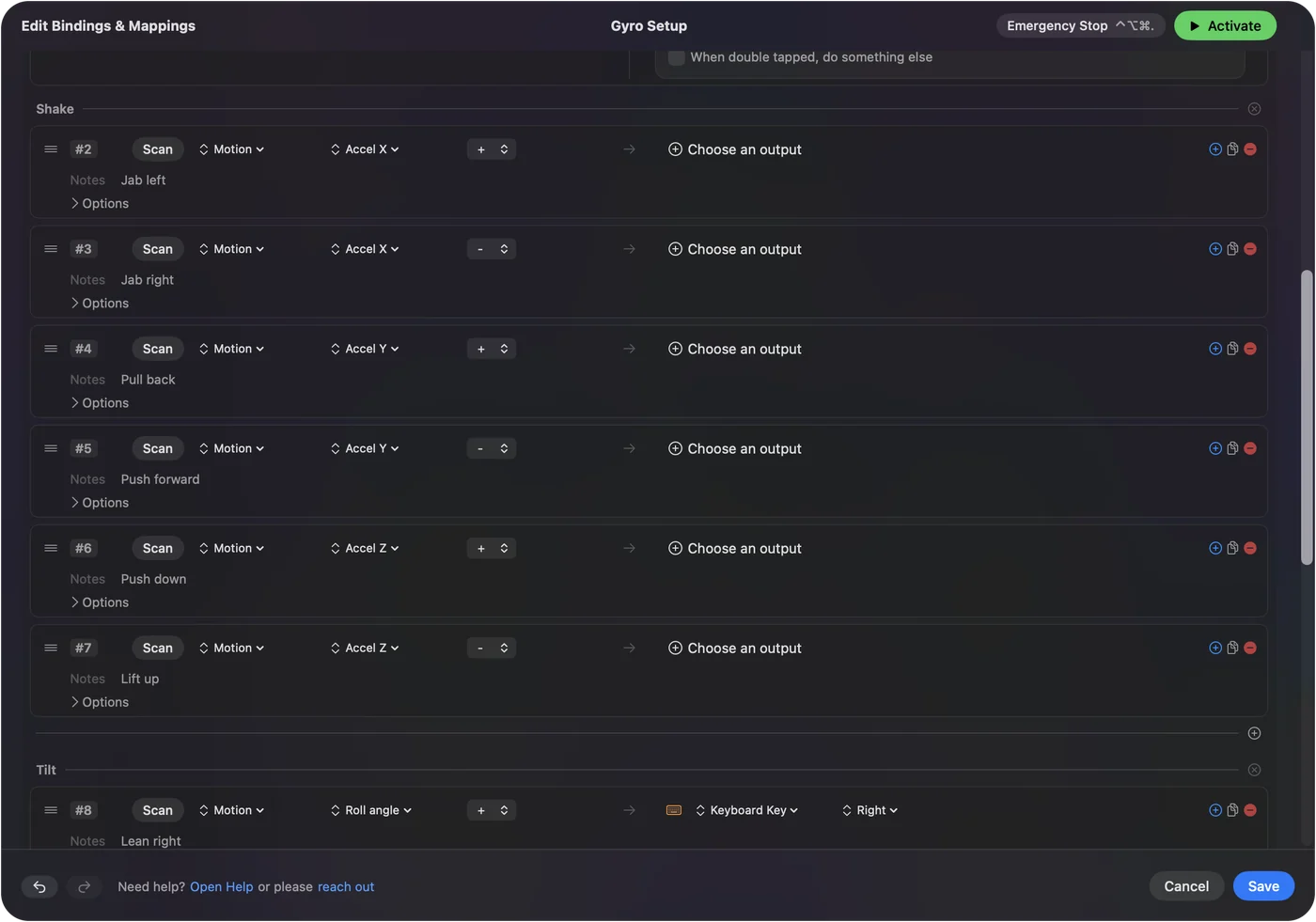Click the Redo arrow button
Viewport: 1316px width, 922px height.
coord(84,886)
